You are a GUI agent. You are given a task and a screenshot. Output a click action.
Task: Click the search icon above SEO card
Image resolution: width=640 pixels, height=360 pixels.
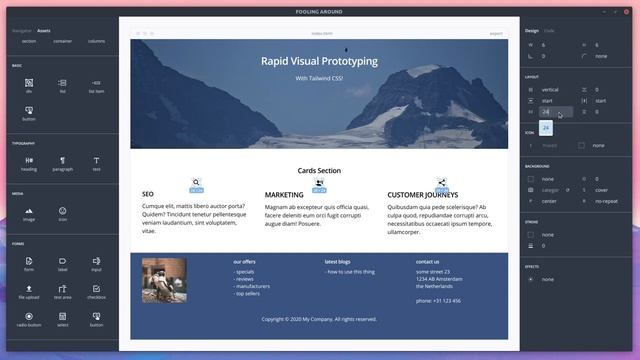pyautogui.click(x=196, y=182)
